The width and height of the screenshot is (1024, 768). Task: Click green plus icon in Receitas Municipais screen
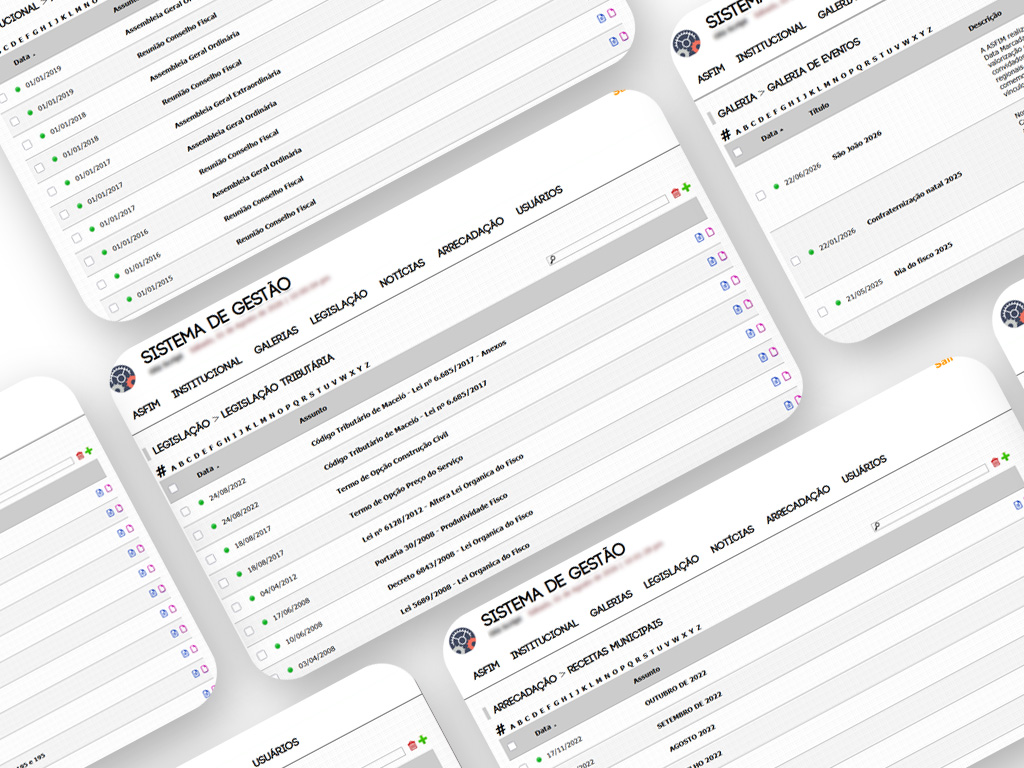[1006, 456]
